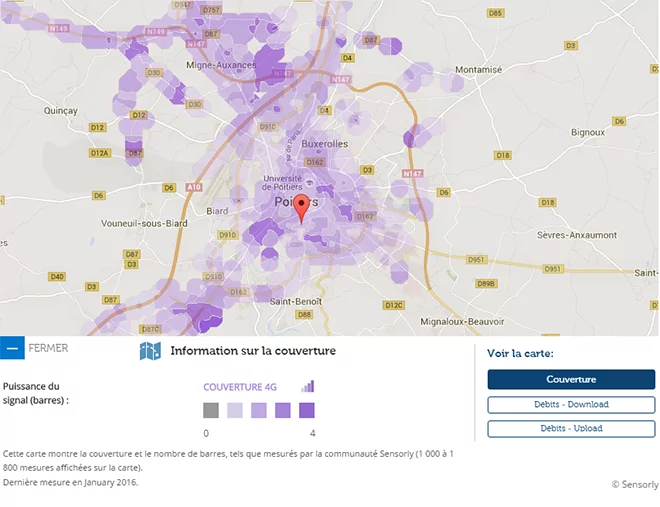Image resolution: width=660 pixels, height=507 pixels.
Task: Show the Couverture map view
Action: pyautogui.click(x=571, y=380)
